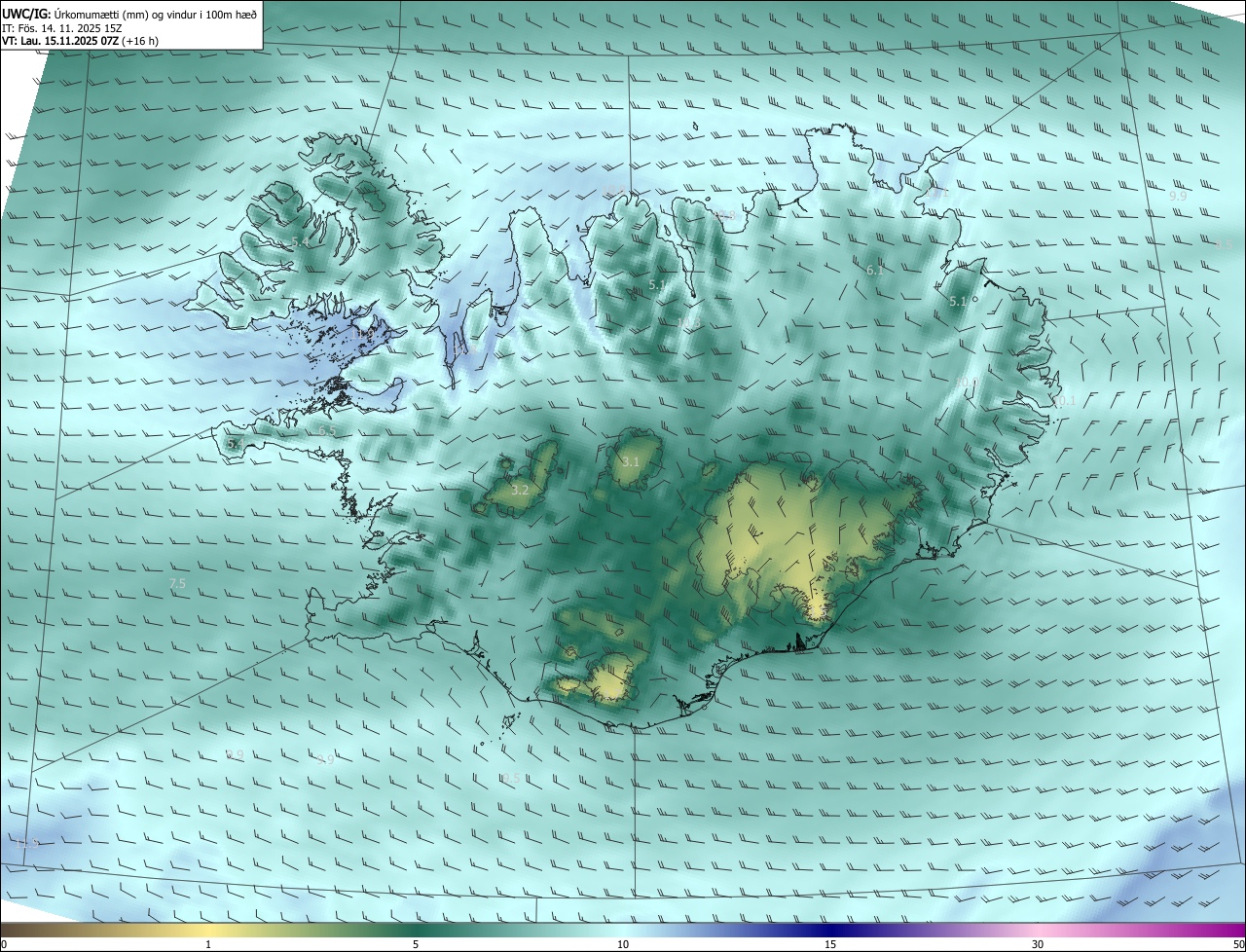1246x952 pixels.
Task: Click the '7.5' value on the map
Action: [177, 583]
